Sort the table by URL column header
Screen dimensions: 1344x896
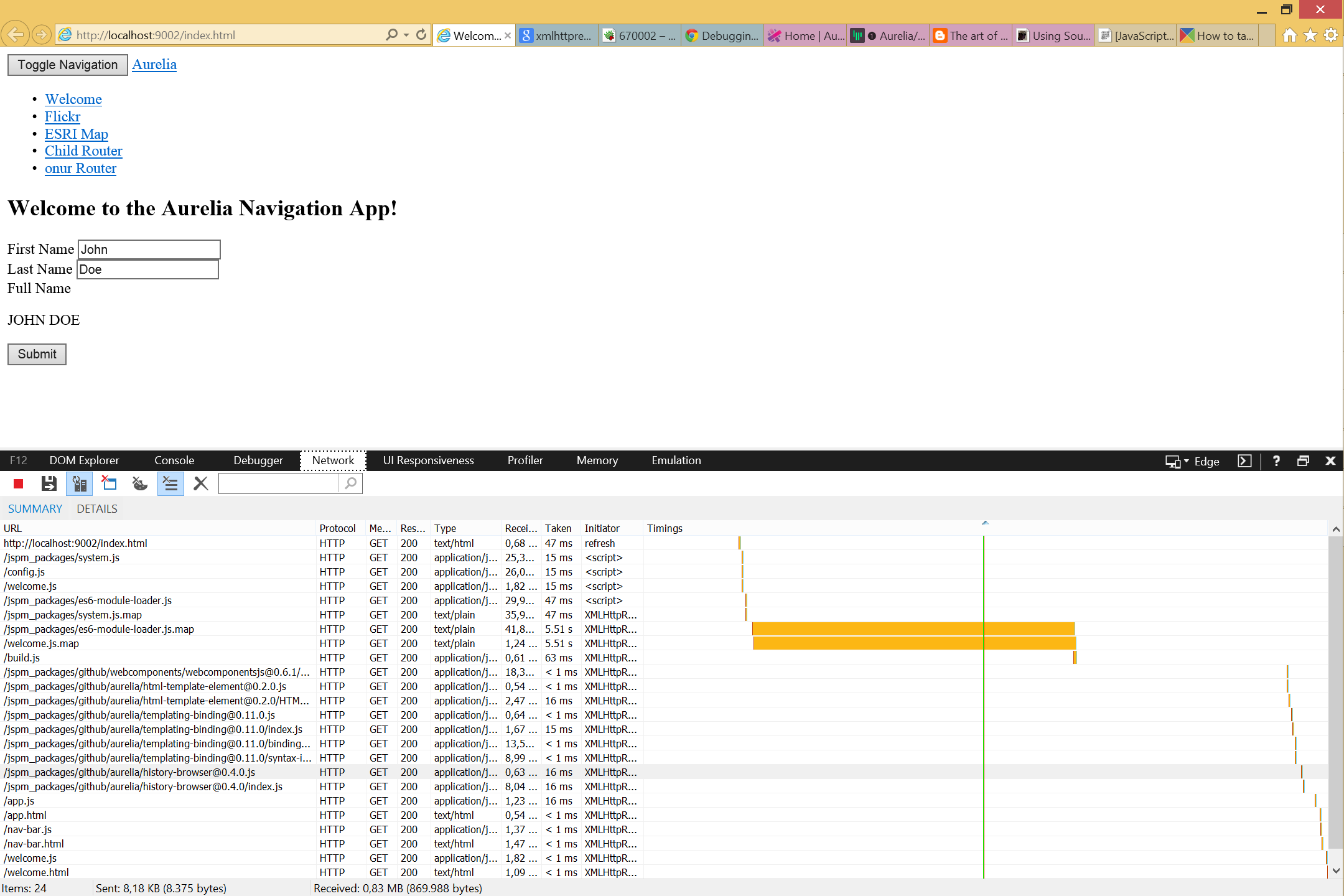pyautogui.click(x=158, y=528)
